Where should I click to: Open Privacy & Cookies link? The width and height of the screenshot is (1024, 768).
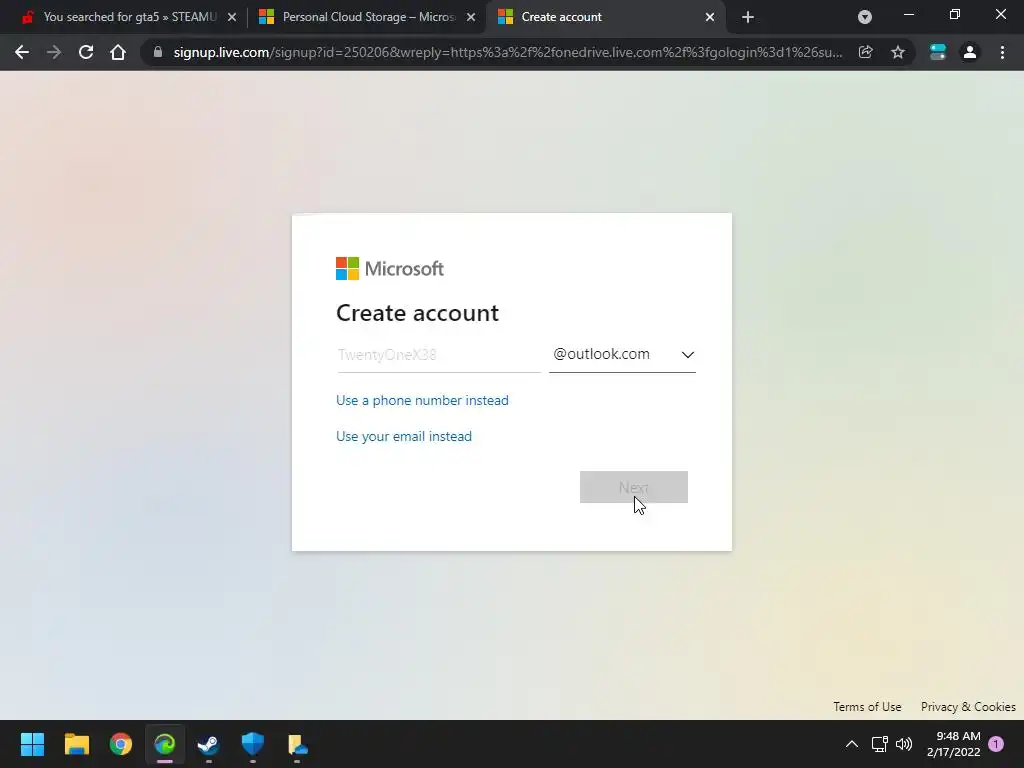pos(968,707)
